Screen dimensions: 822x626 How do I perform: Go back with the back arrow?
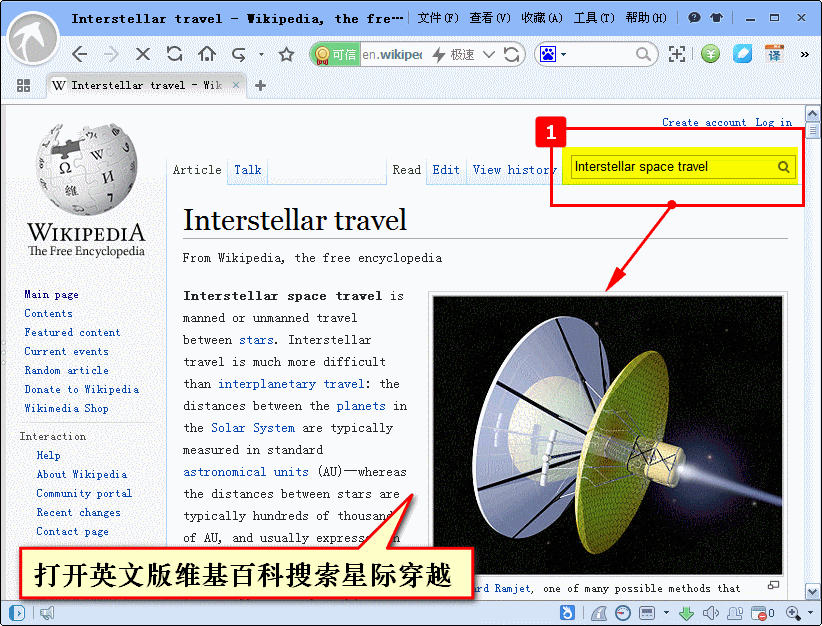pos(80,53)
